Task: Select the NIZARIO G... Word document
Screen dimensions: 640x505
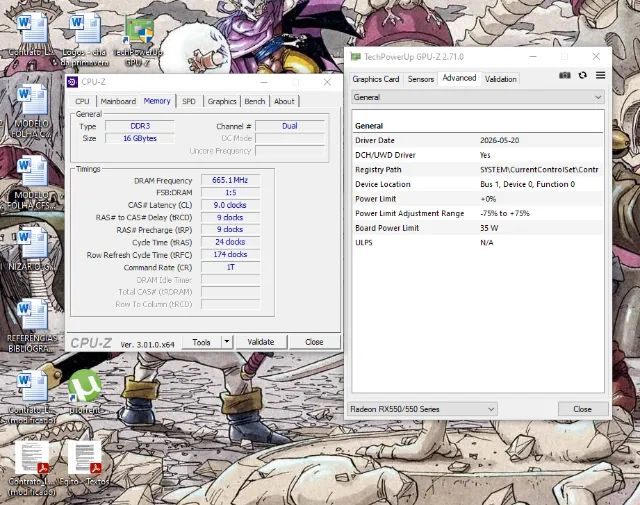Action: (x=31, y=248)
